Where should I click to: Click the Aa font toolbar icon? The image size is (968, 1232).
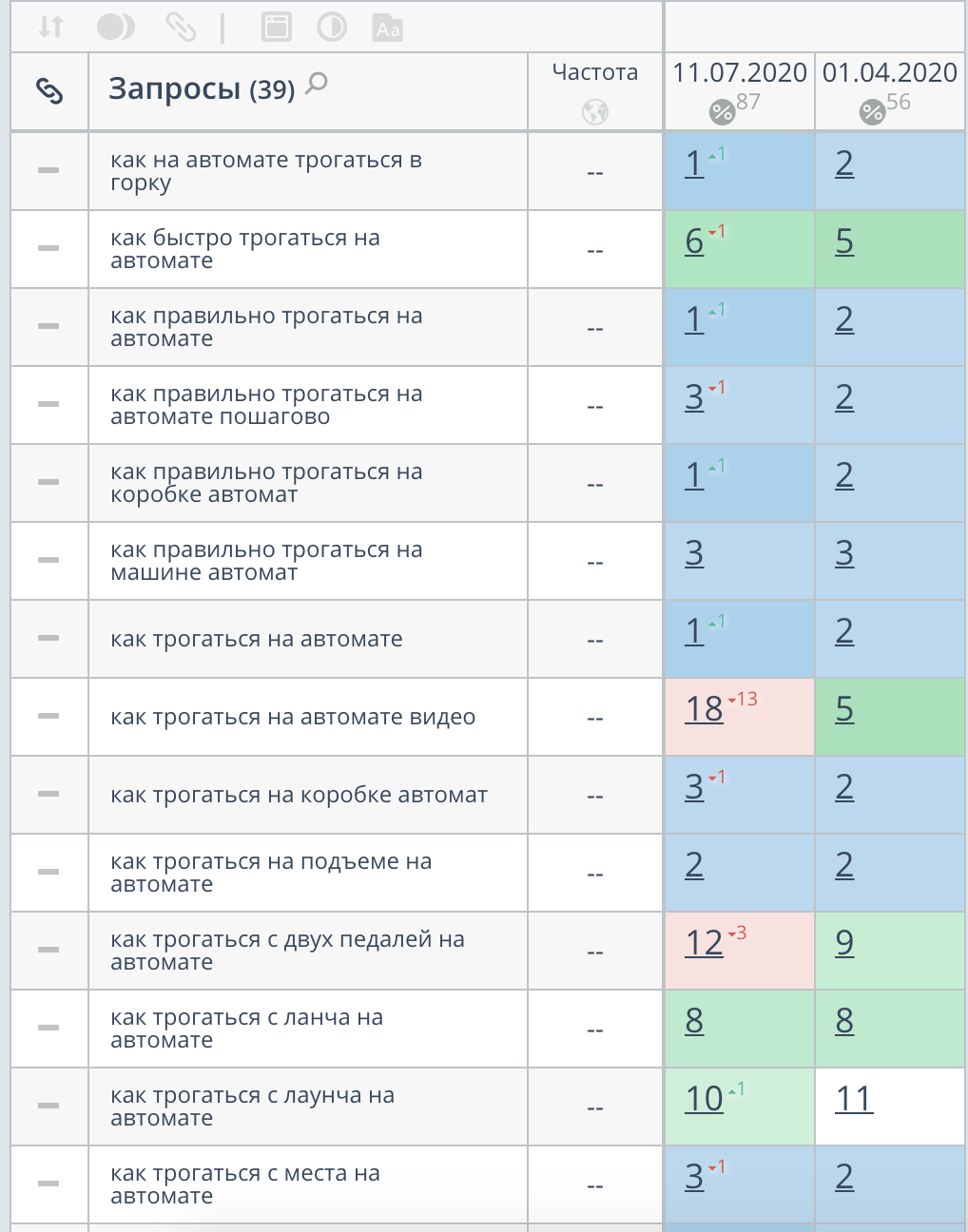(388, 29)
